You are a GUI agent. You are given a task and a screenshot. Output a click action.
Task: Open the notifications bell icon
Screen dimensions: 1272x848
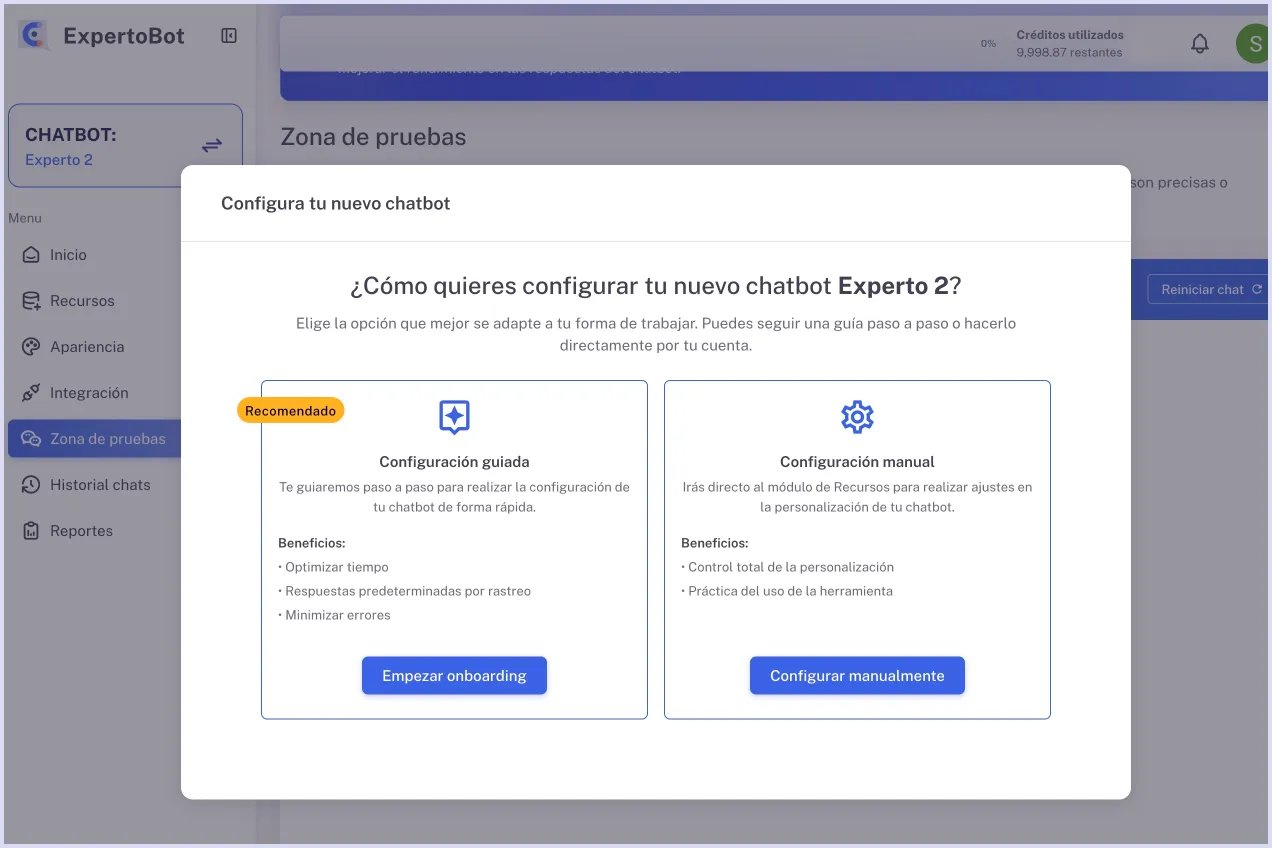click(1200, 43)
